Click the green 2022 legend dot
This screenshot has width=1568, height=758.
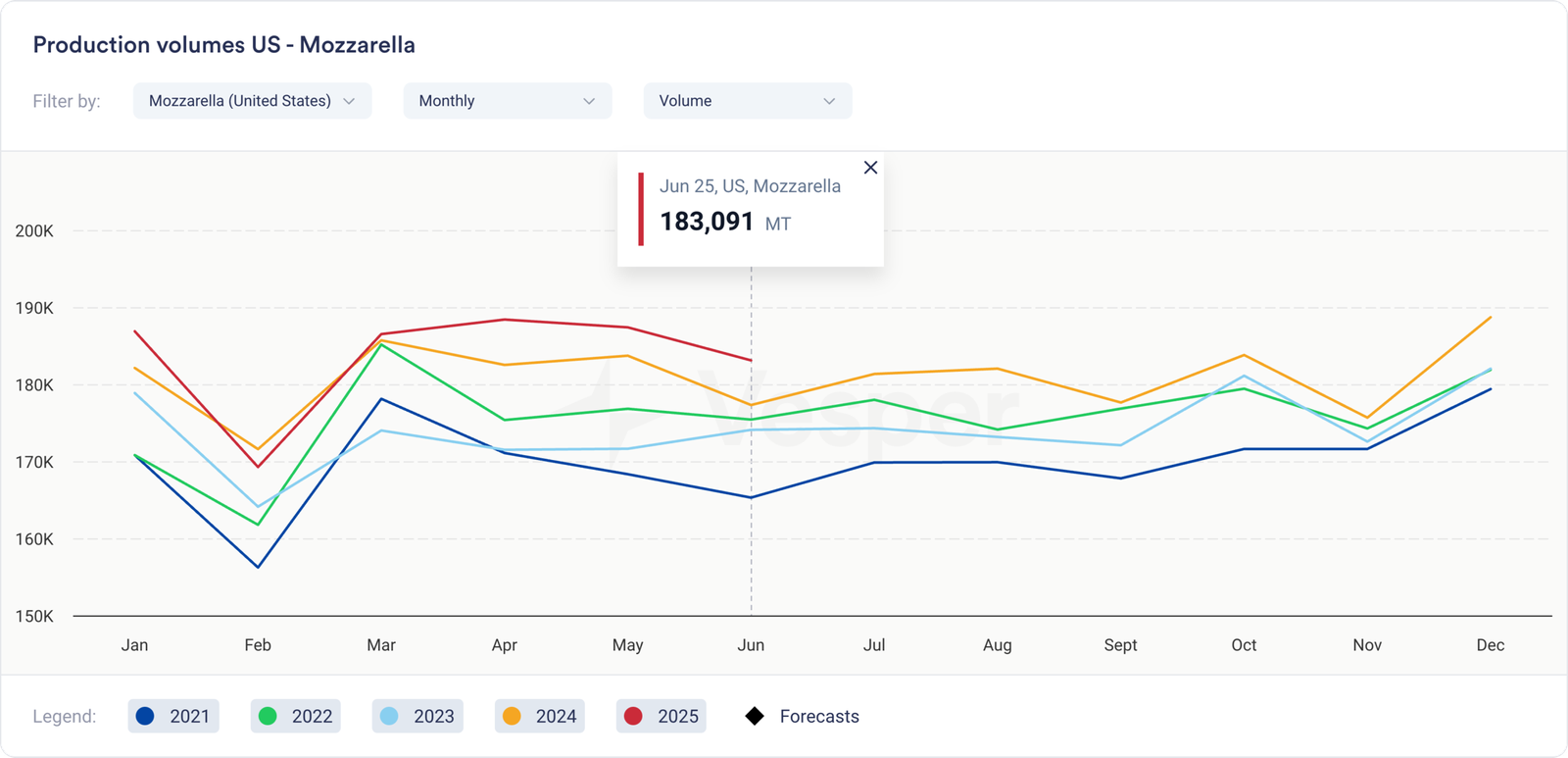pos(268,716)
